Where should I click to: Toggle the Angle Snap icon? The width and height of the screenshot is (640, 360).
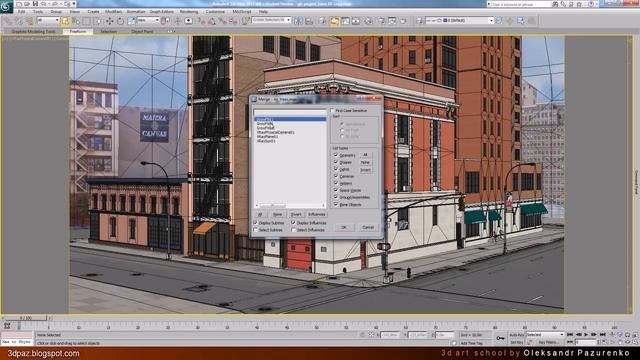click(x=212, y=21)
